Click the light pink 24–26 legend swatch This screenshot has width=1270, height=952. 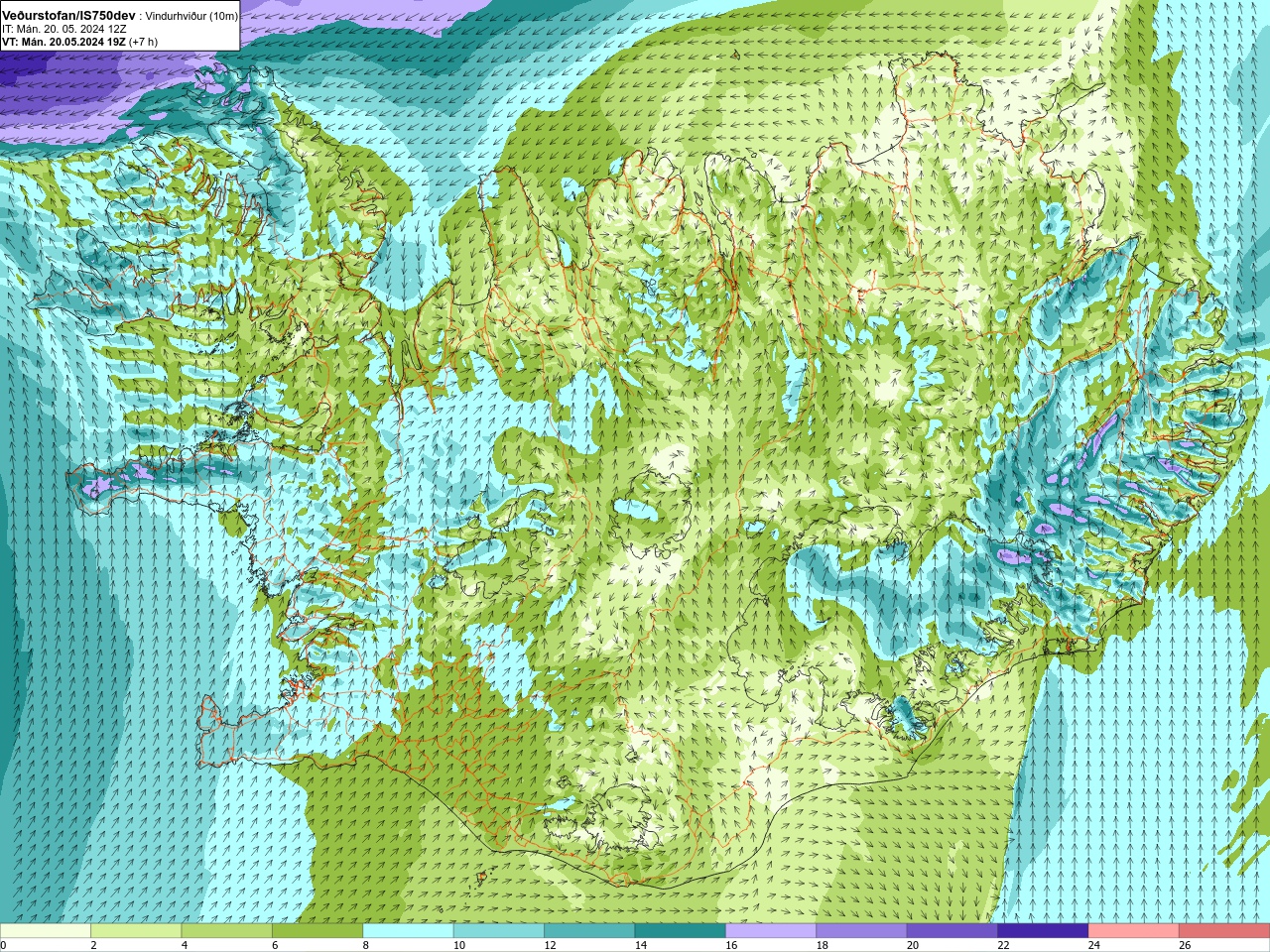point(1134,931)
